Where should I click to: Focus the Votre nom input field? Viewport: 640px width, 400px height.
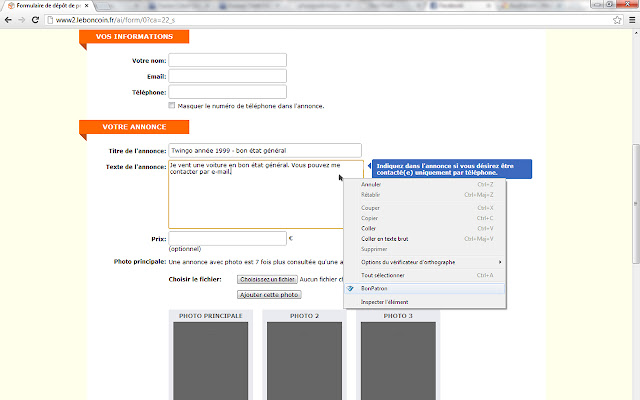[x=227, y=60]
